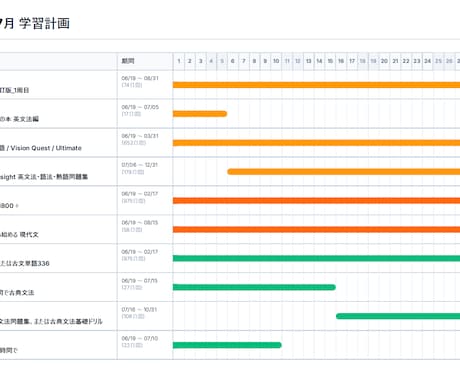The width and height of the screenshot is (460, 380).
Task: Open the 現代文 row label
Action: coord(19,235)
